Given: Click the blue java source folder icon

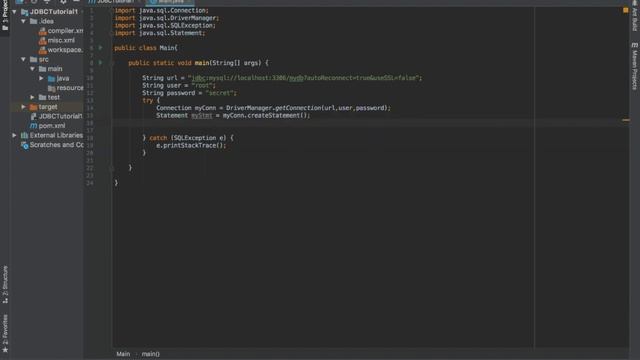Looking at the screenshot, I should (x=51, y=78).
